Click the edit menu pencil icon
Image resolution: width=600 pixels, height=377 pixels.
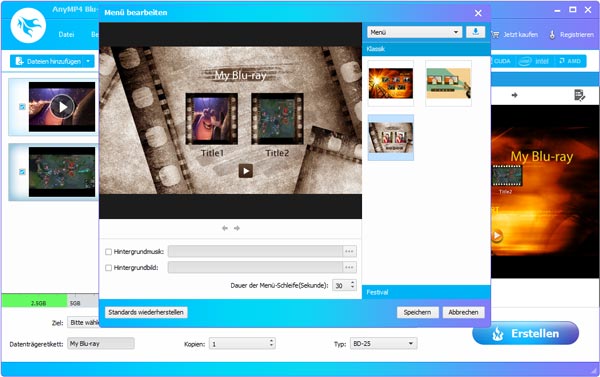click(579, 95)
